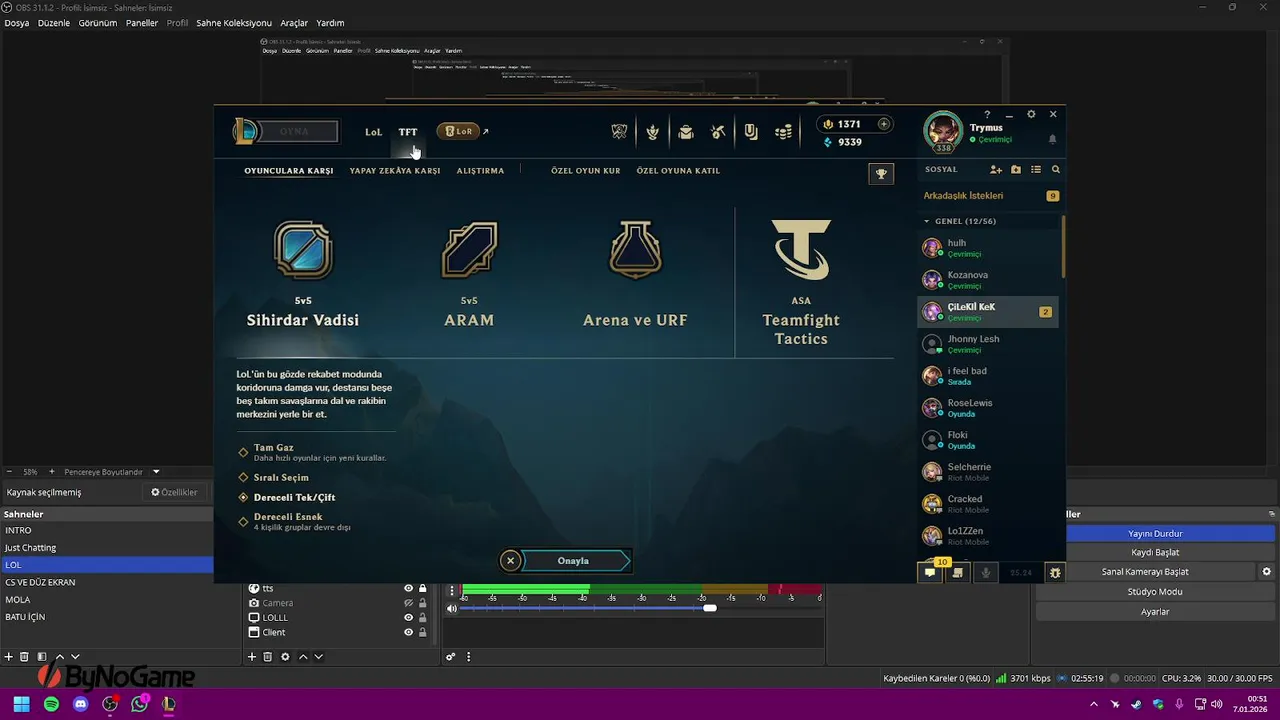Click the Stüdyo Modu button
The width and height of the screenshot is (1280, 720).
coord(1155,592)
